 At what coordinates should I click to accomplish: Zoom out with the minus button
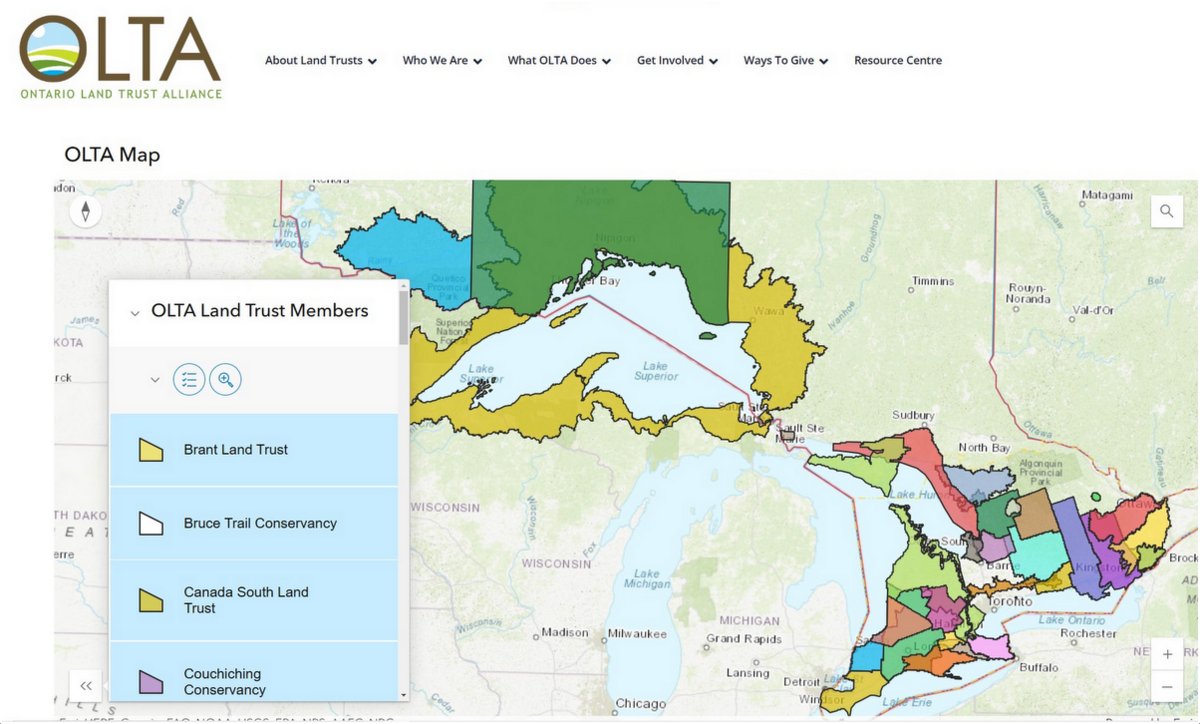click(x=1167, y=687)
